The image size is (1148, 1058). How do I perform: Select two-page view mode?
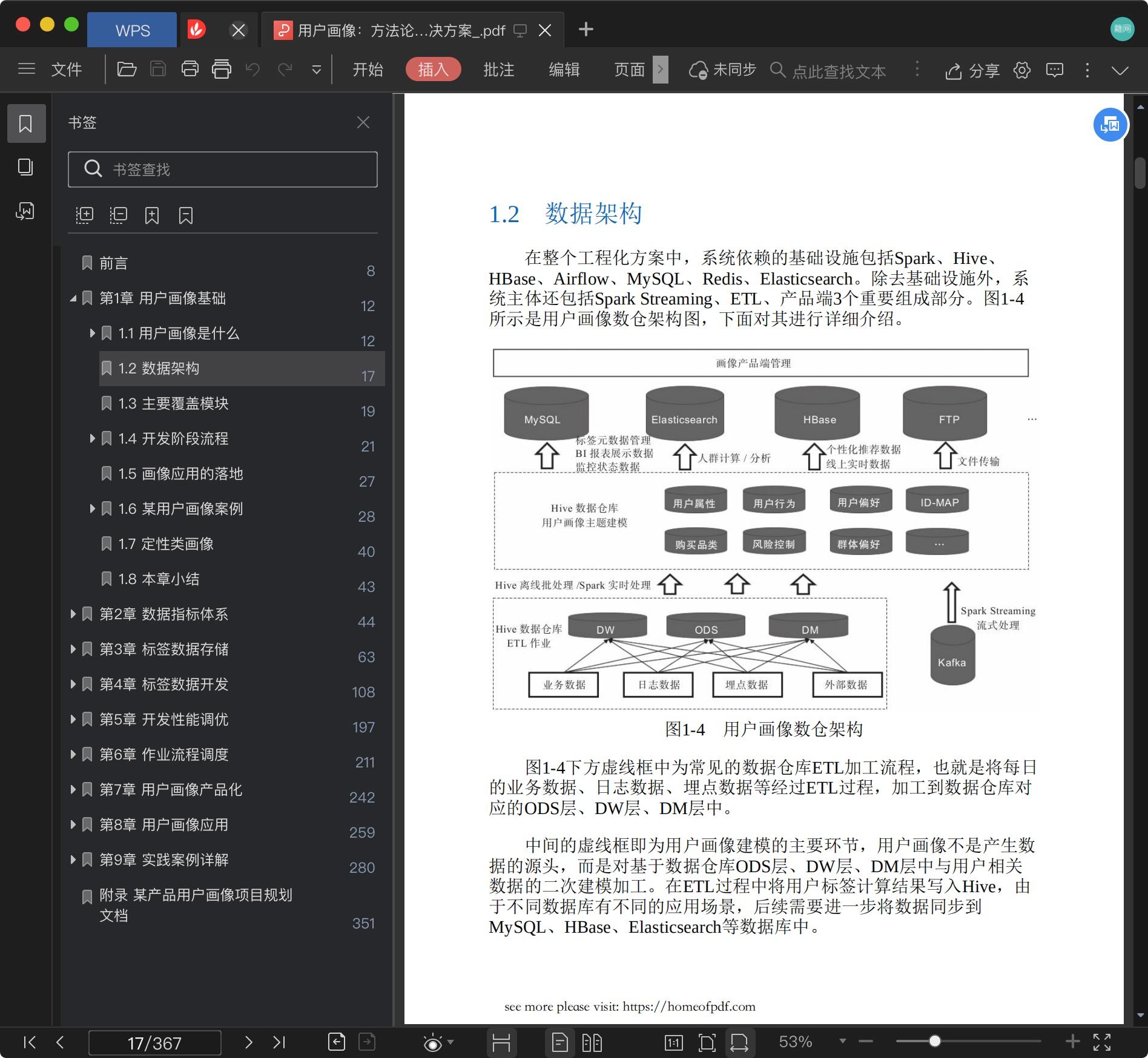coord(592,1042)
